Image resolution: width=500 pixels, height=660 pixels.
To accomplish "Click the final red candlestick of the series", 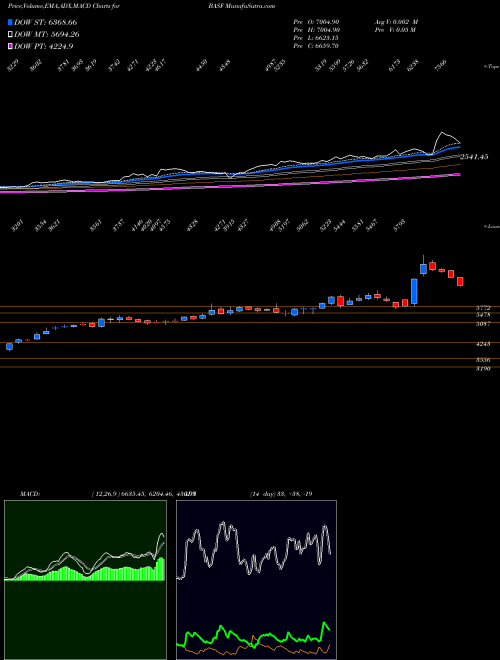I will click(x=460, y=281).
